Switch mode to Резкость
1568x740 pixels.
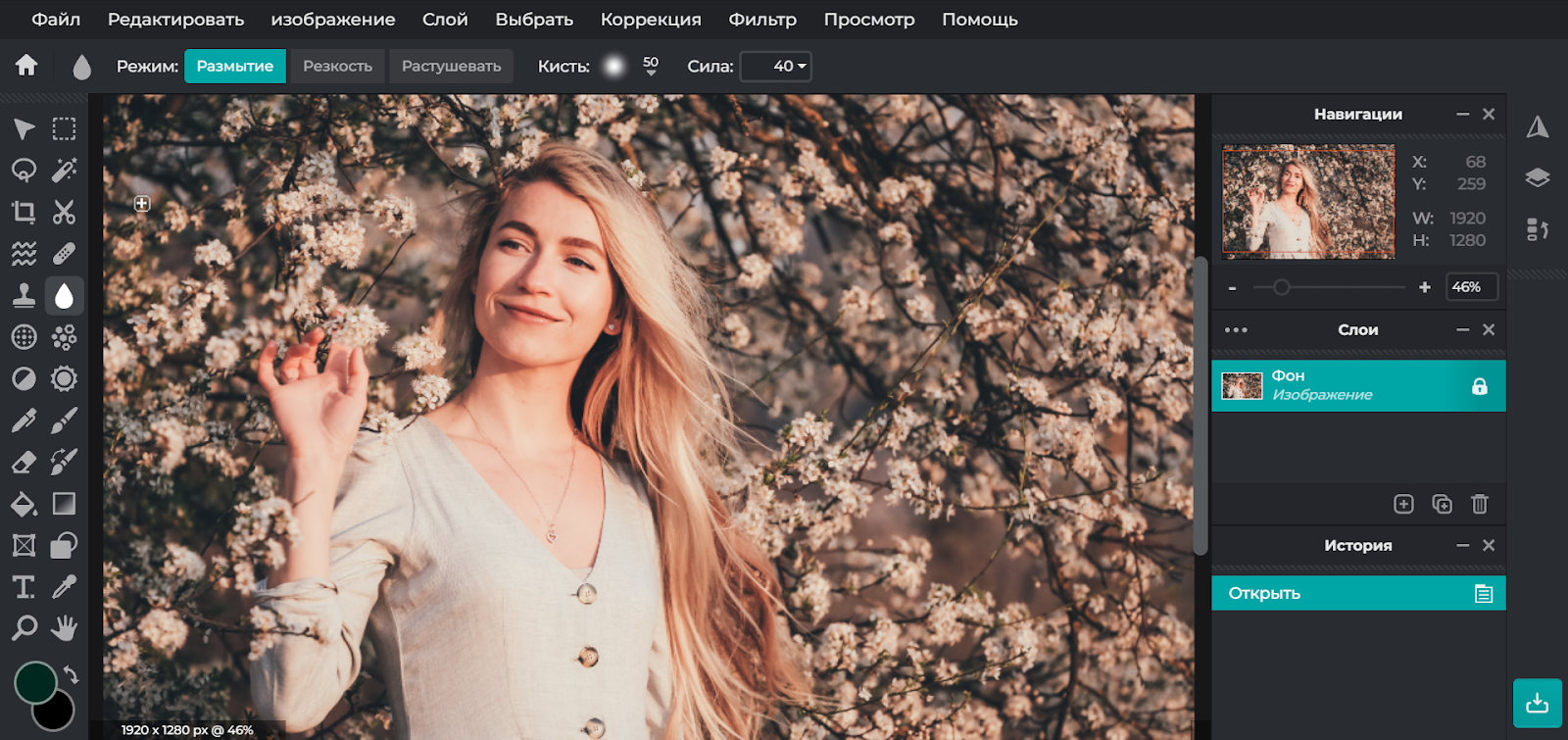(337, 67)
